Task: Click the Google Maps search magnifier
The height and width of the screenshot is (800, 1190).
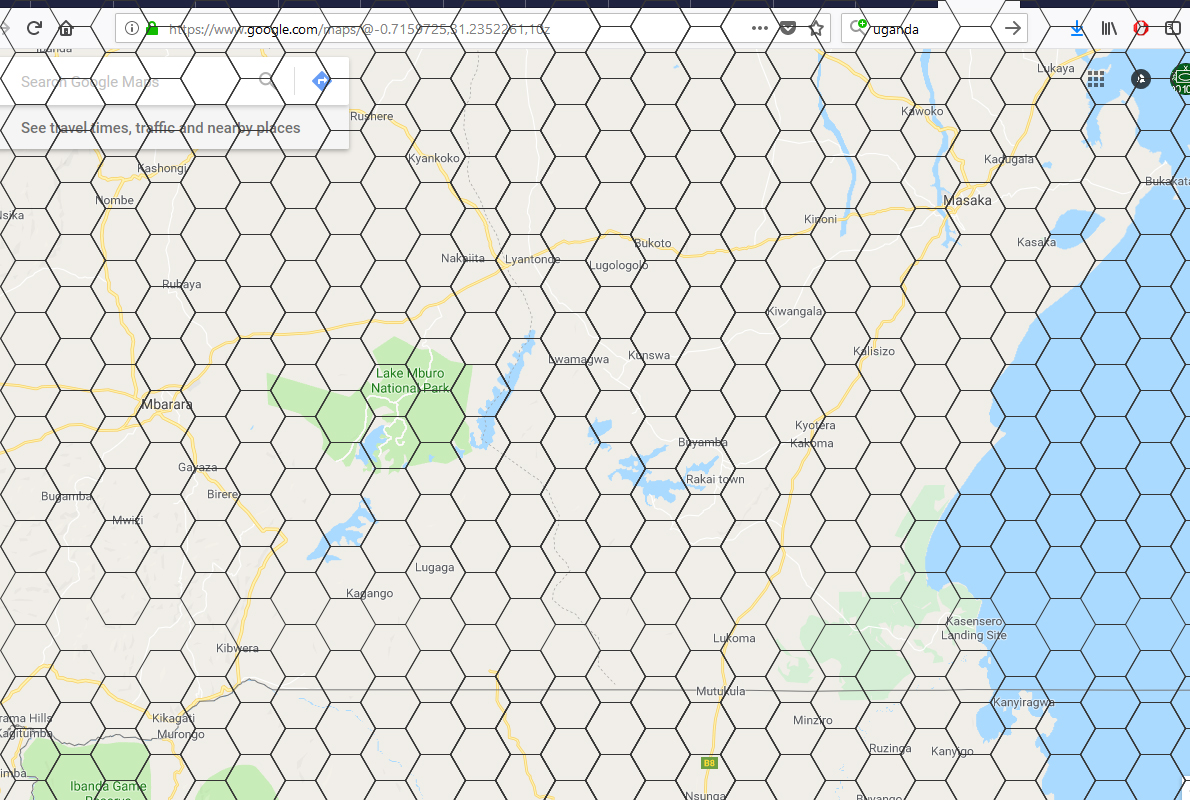Action: (267, 80)
